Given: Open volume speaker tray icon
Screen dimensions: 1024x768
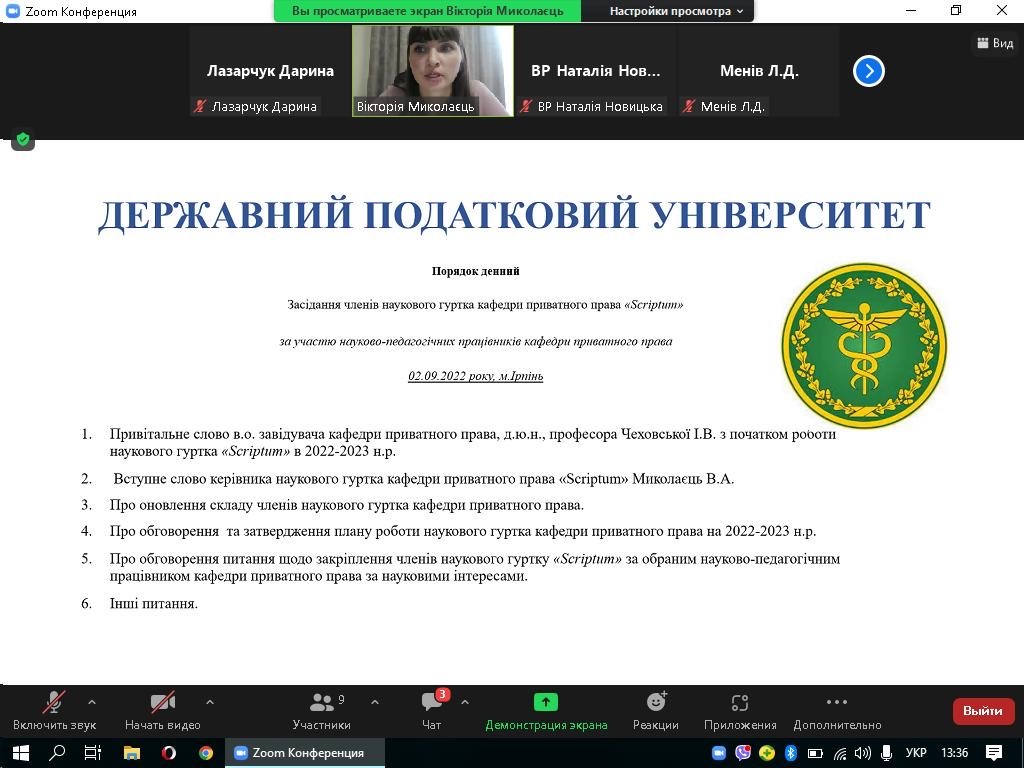Looking at the screenshot, I should (863, 753).
